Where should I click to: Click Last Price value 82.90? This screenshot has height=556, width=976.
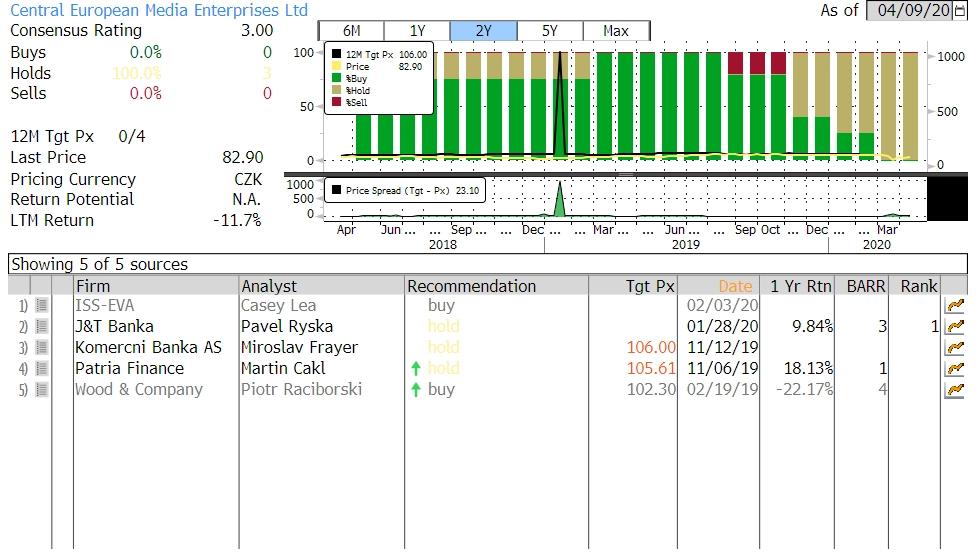coord(243,158)
